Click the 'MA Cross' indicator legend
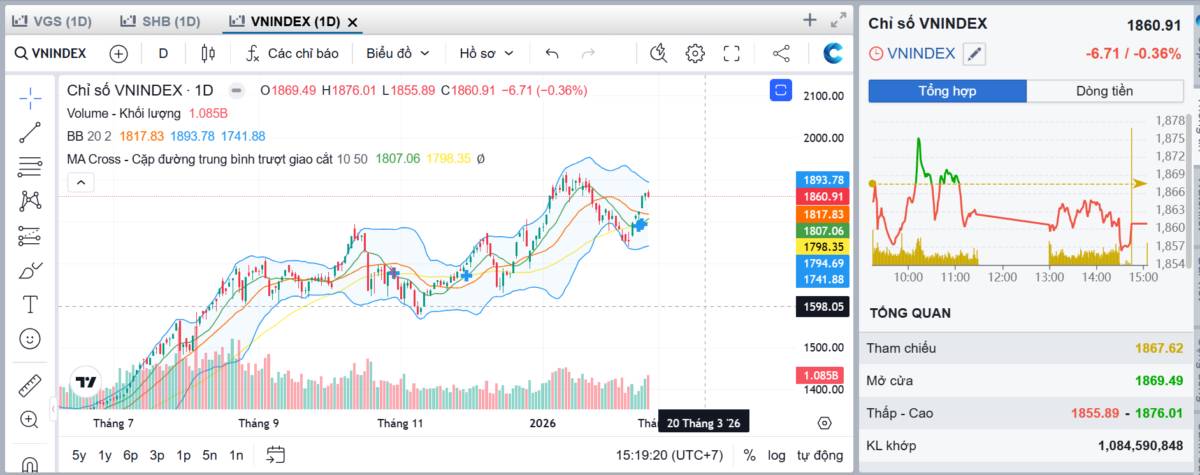The width and height of the screenshot is (1200, 475). (x=199, y=158)
